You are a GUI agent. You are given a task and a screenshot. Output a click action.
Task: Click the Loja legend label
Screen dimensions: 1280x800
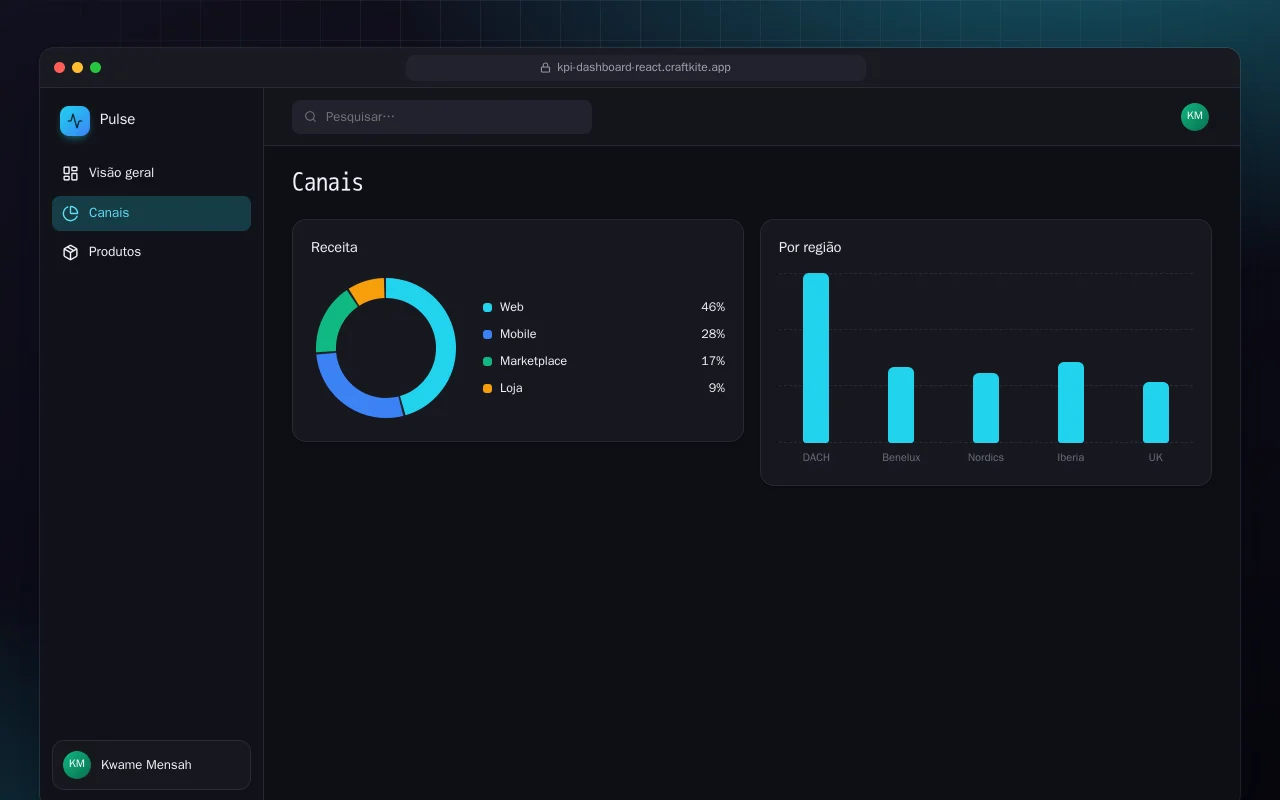tap(511, 388)
